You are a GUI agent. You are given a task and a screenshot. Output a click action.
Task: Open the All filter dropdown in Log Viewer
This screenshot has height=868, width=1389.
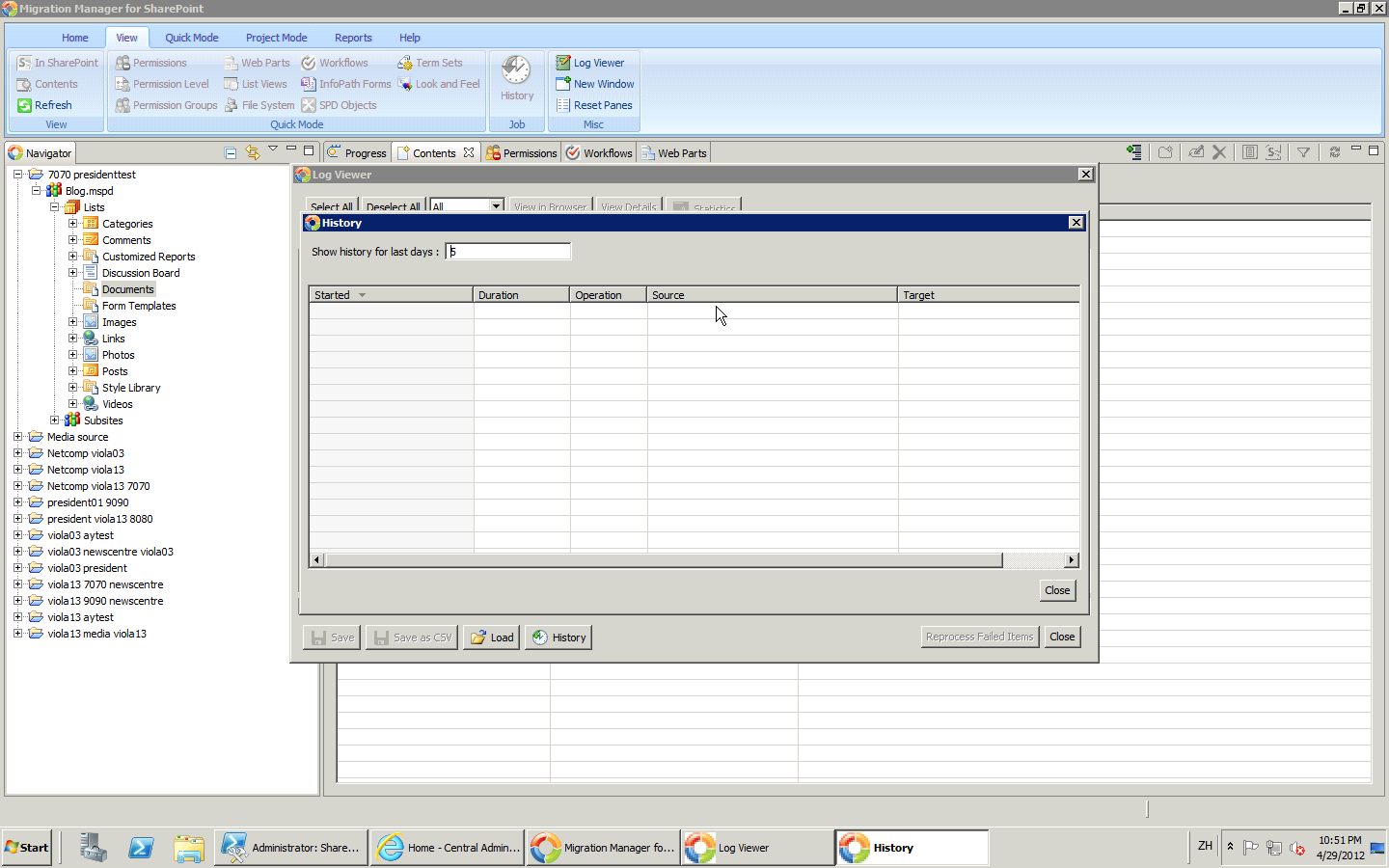(496, 205)
